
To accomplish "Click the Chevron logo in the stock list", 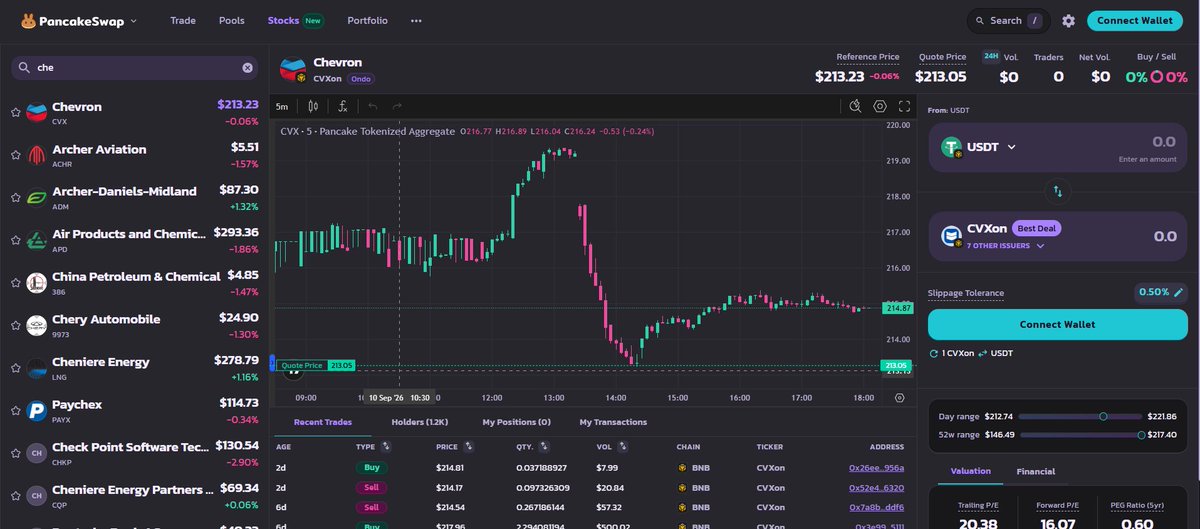I will 37,113.
